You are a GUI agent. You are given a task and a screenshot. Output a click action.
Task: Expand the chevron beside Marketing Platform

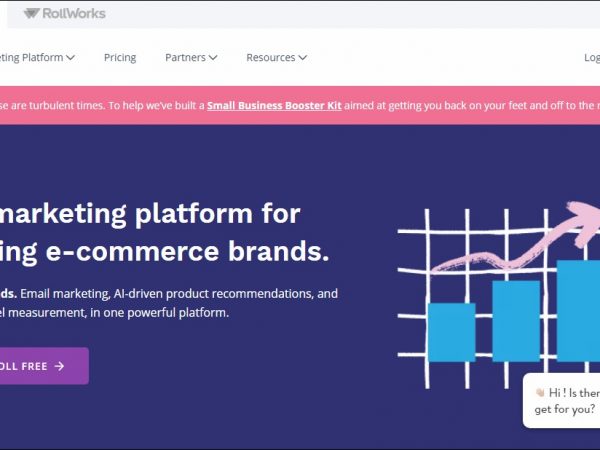pyautogui.click(x=71, y=58)
